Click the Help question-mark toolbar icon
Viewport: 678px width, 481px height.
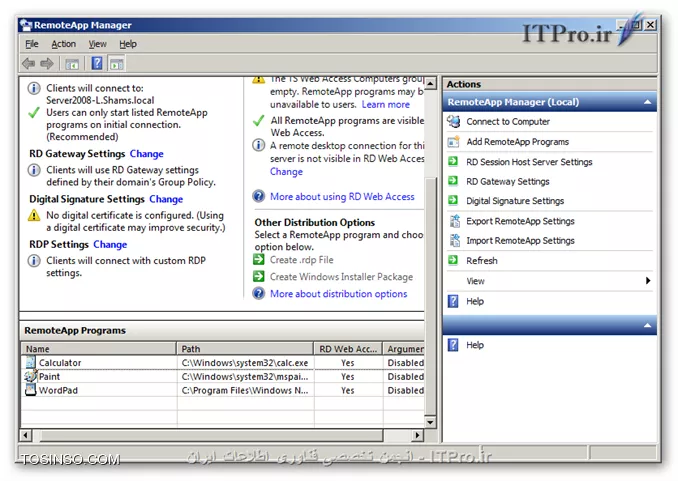(x=97, y=64)
